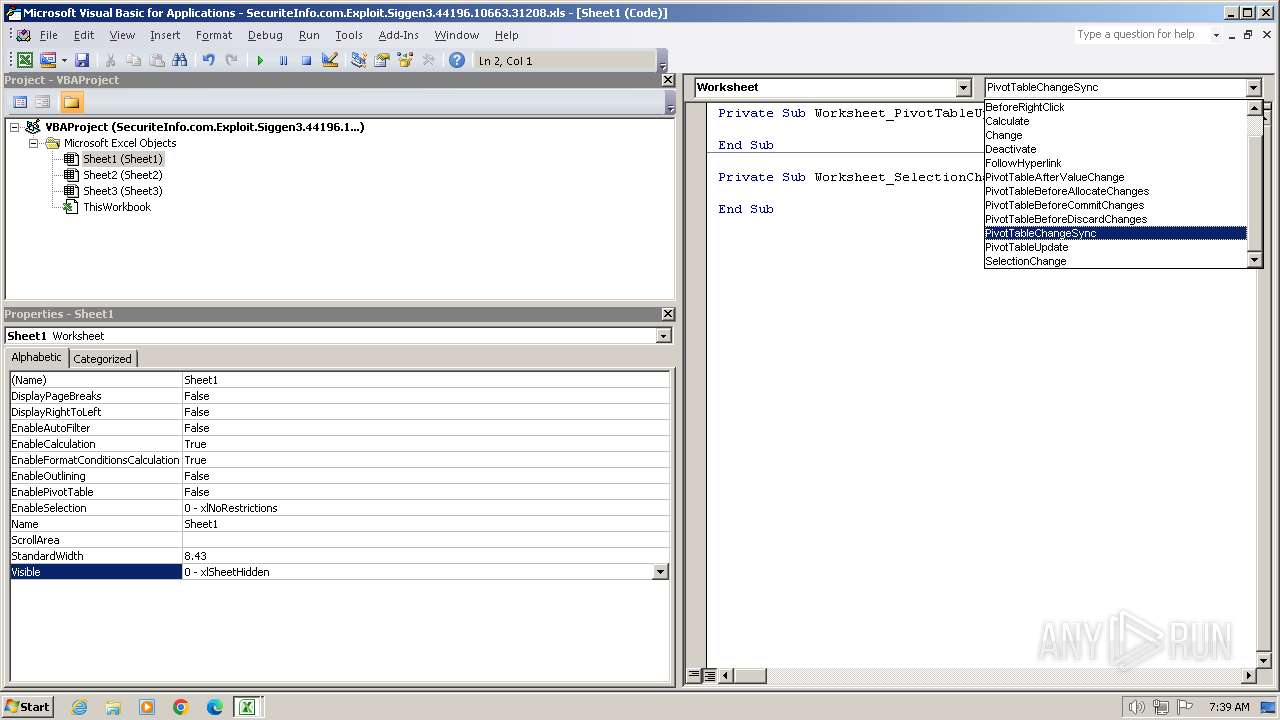Viewport: 1280px width, 720px height.
Task: Open the Insert UserForm dropdown arrow
Action: click(x=64, y=60)
